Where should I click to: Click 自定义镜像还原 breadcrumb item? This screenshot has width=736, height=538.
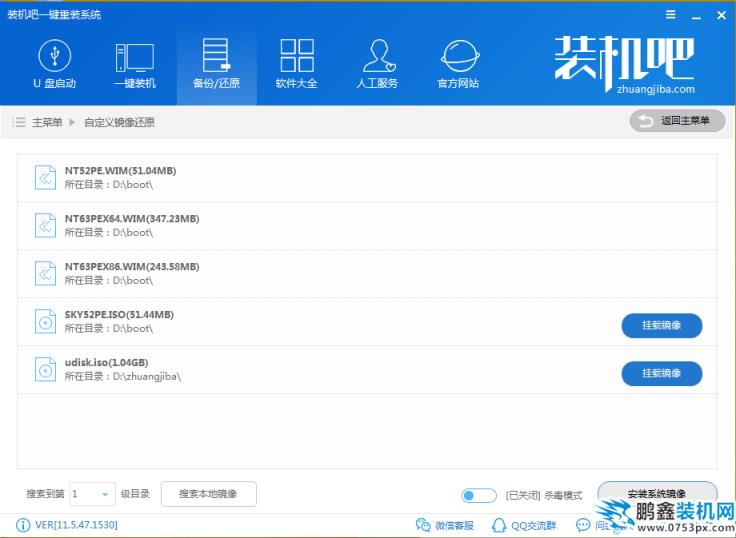click(x=119, y=123)
